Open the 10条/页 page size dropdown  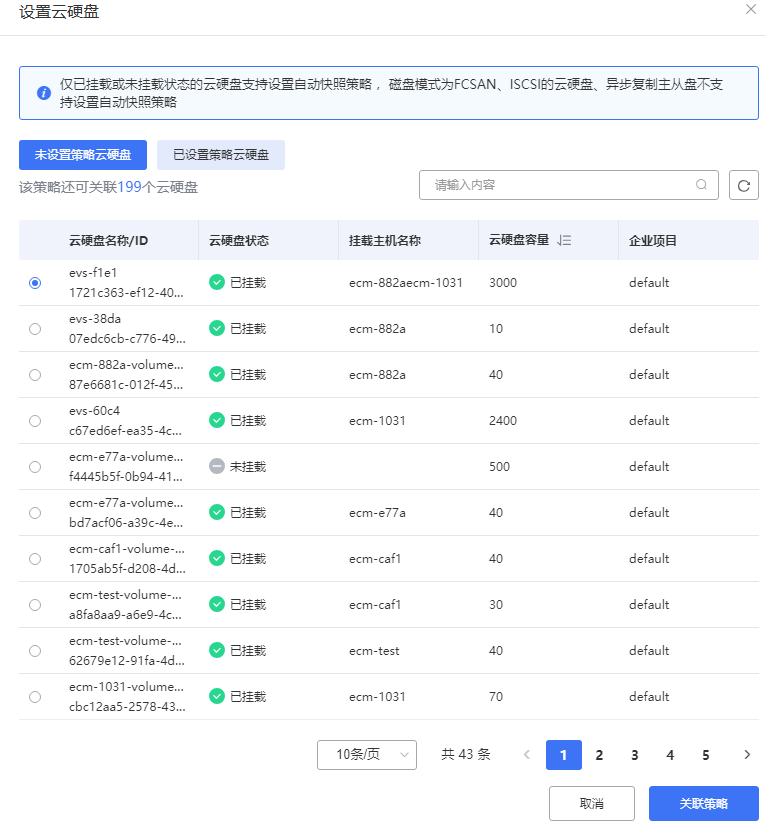point(367,755)
